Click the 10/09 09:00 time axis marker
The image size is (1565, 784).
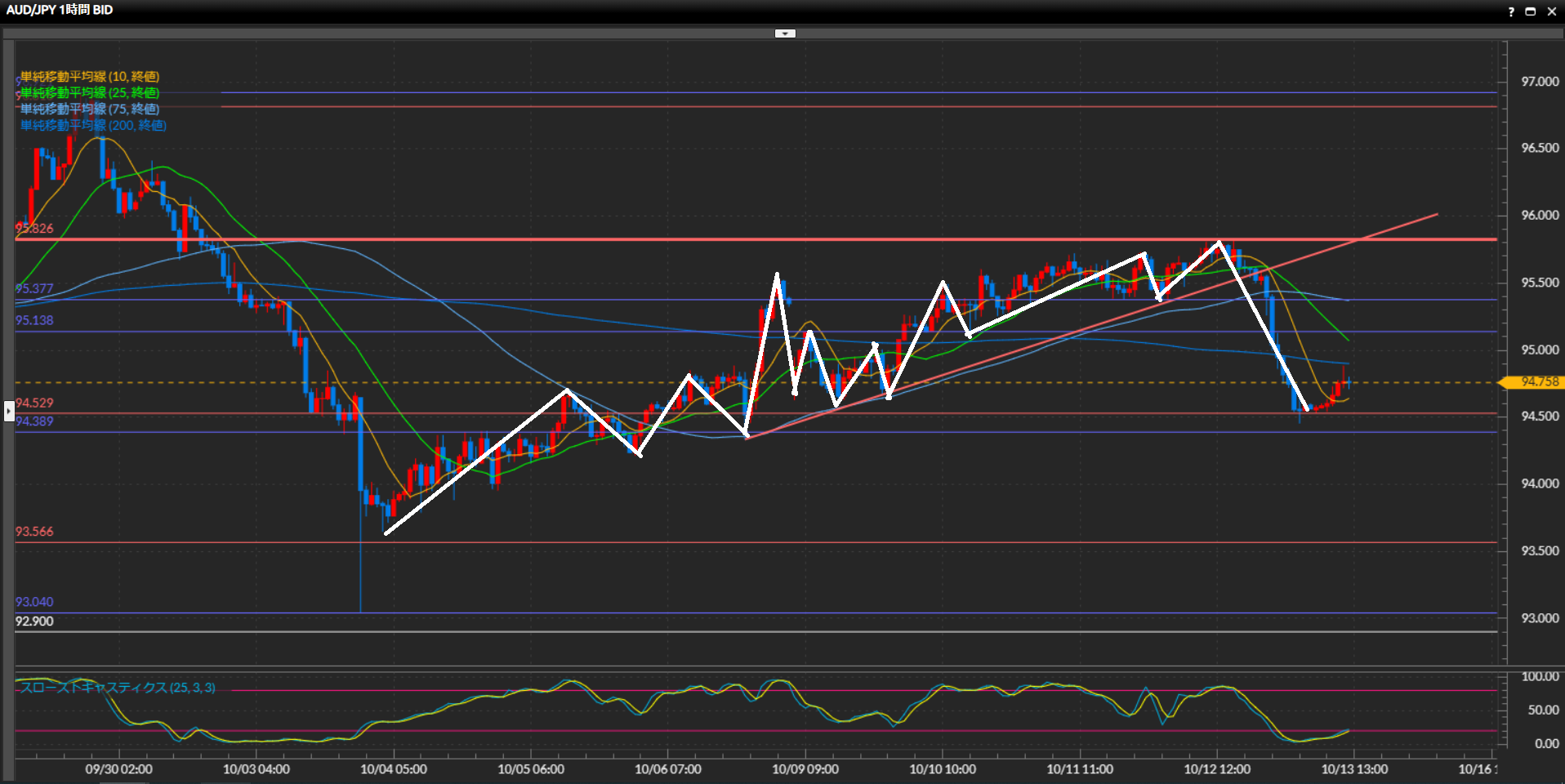coord(805,768)
